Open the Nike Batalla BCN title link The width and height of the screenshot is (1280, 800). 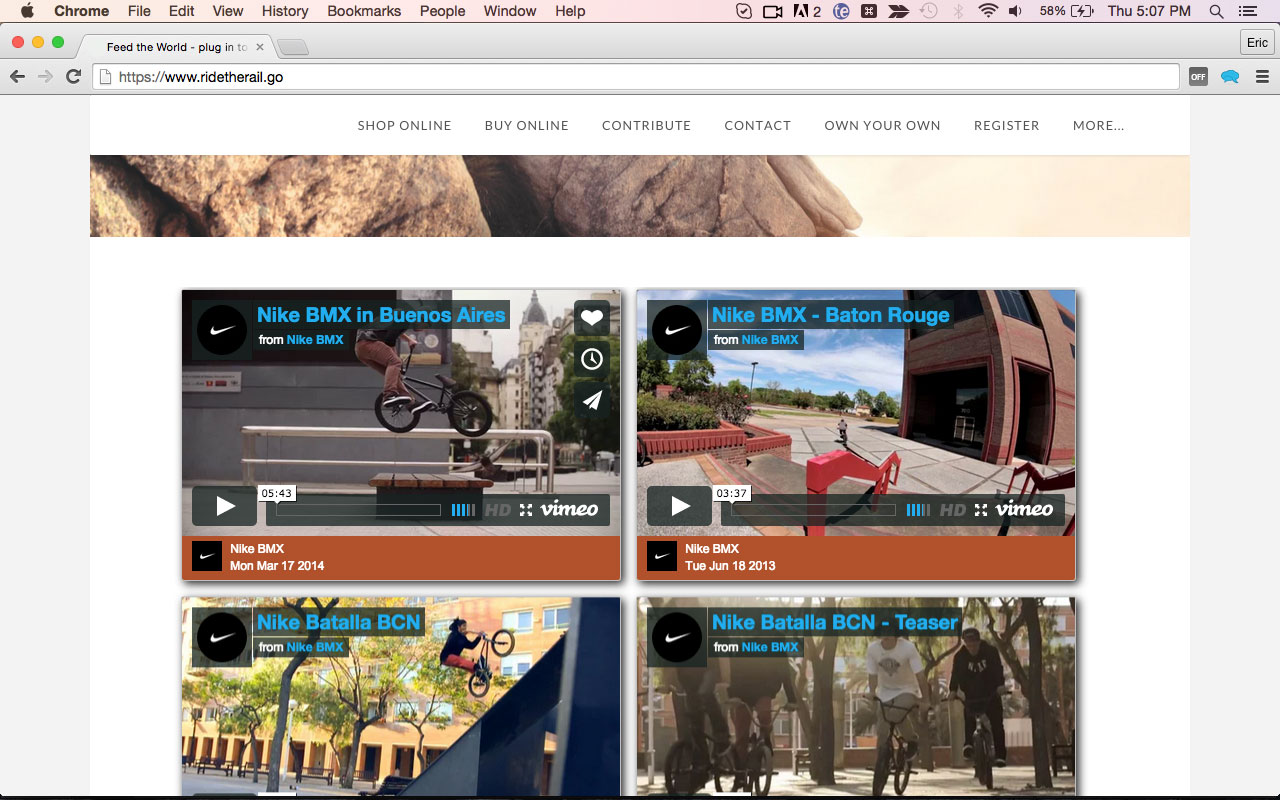(x=339, y=622)
